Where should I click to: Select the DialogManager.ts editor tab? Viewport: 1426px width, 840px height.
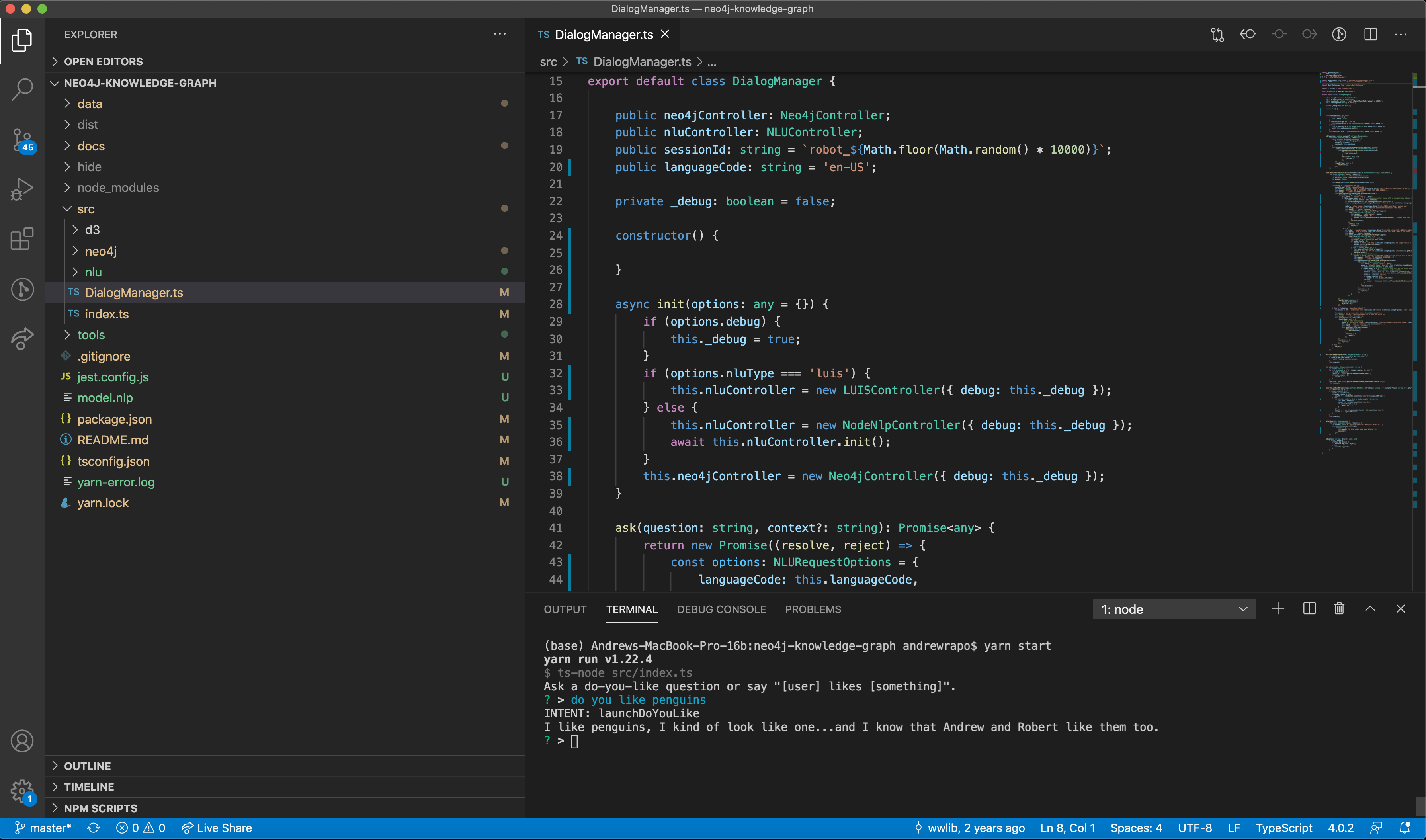(x=603, y=35)
